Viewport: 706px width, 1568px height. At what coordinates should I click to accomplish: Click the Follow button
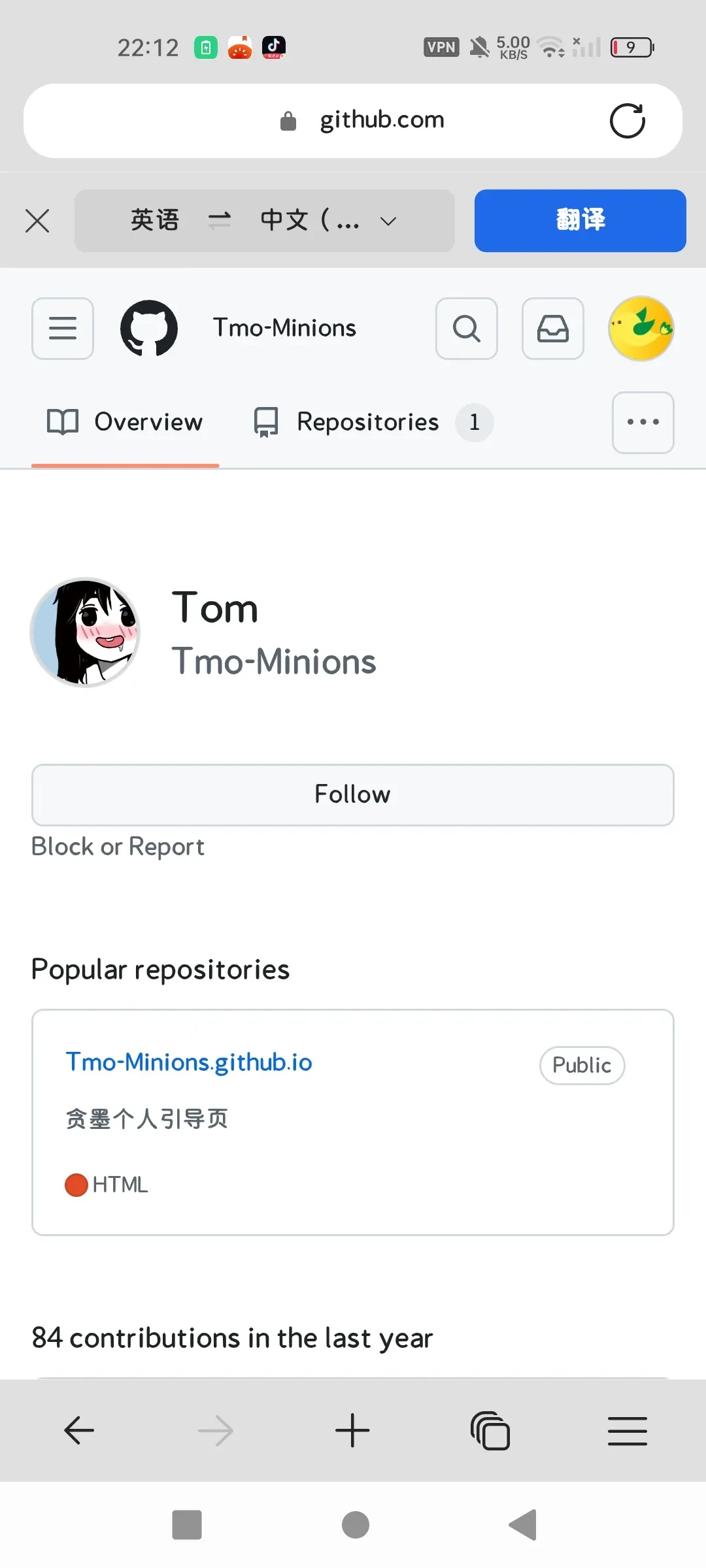pyautogui.click(x=353, y=794)
